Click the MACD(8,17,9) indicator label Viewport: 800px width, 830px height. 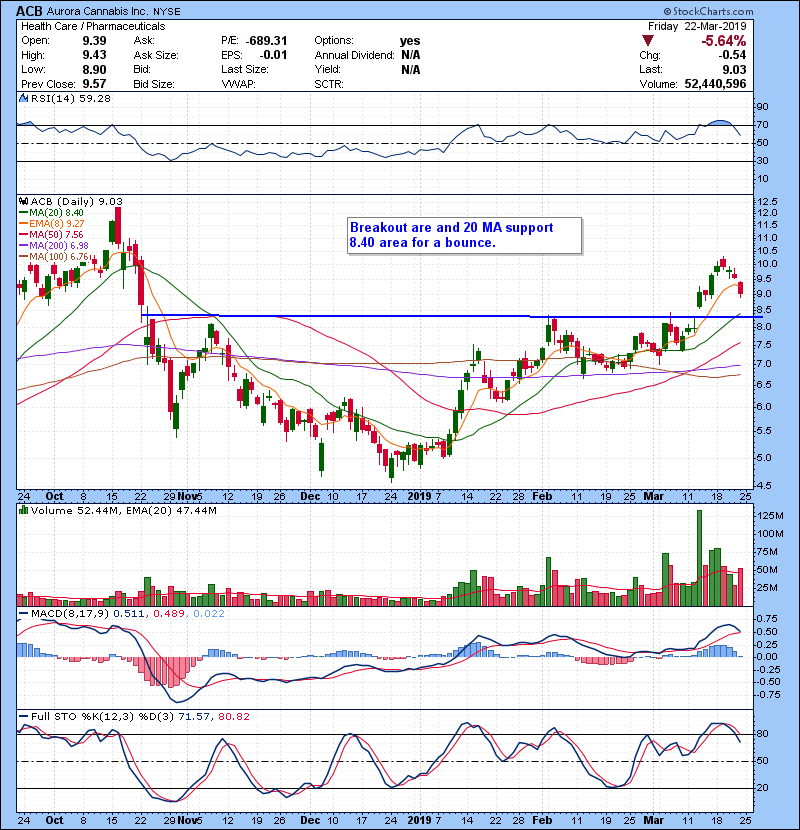(x=70, y=614)
